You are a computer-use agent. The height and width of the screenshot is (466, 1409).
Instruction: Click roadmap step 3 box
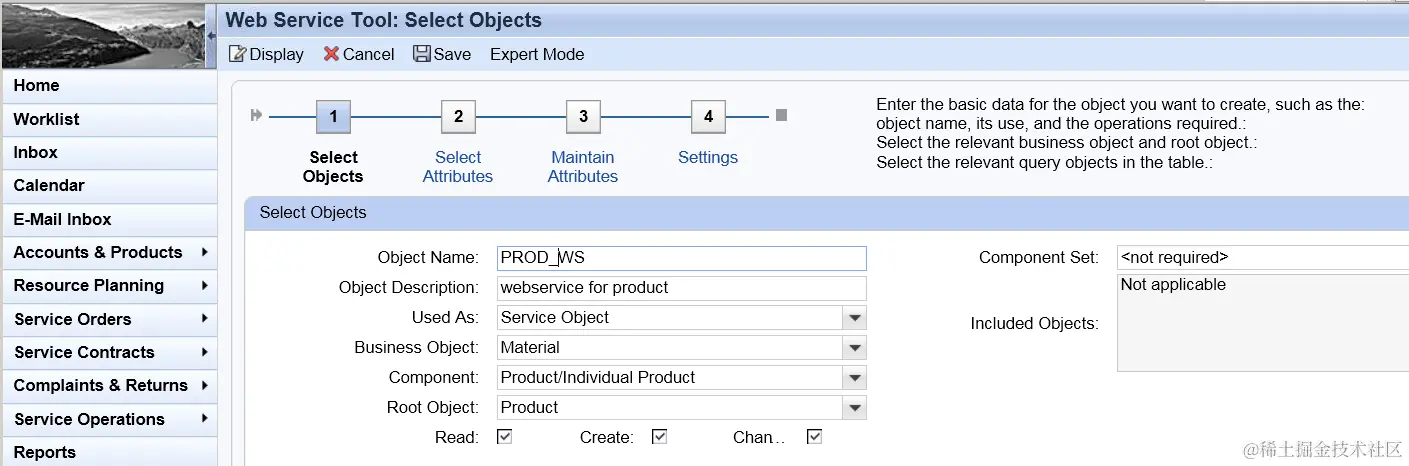click(583, 116)
